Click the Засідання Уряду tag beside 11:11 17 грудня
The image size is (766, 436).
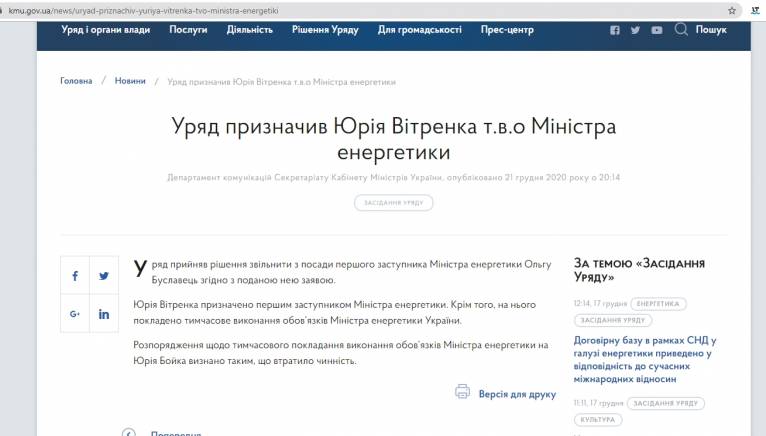[x=665, y=403]
